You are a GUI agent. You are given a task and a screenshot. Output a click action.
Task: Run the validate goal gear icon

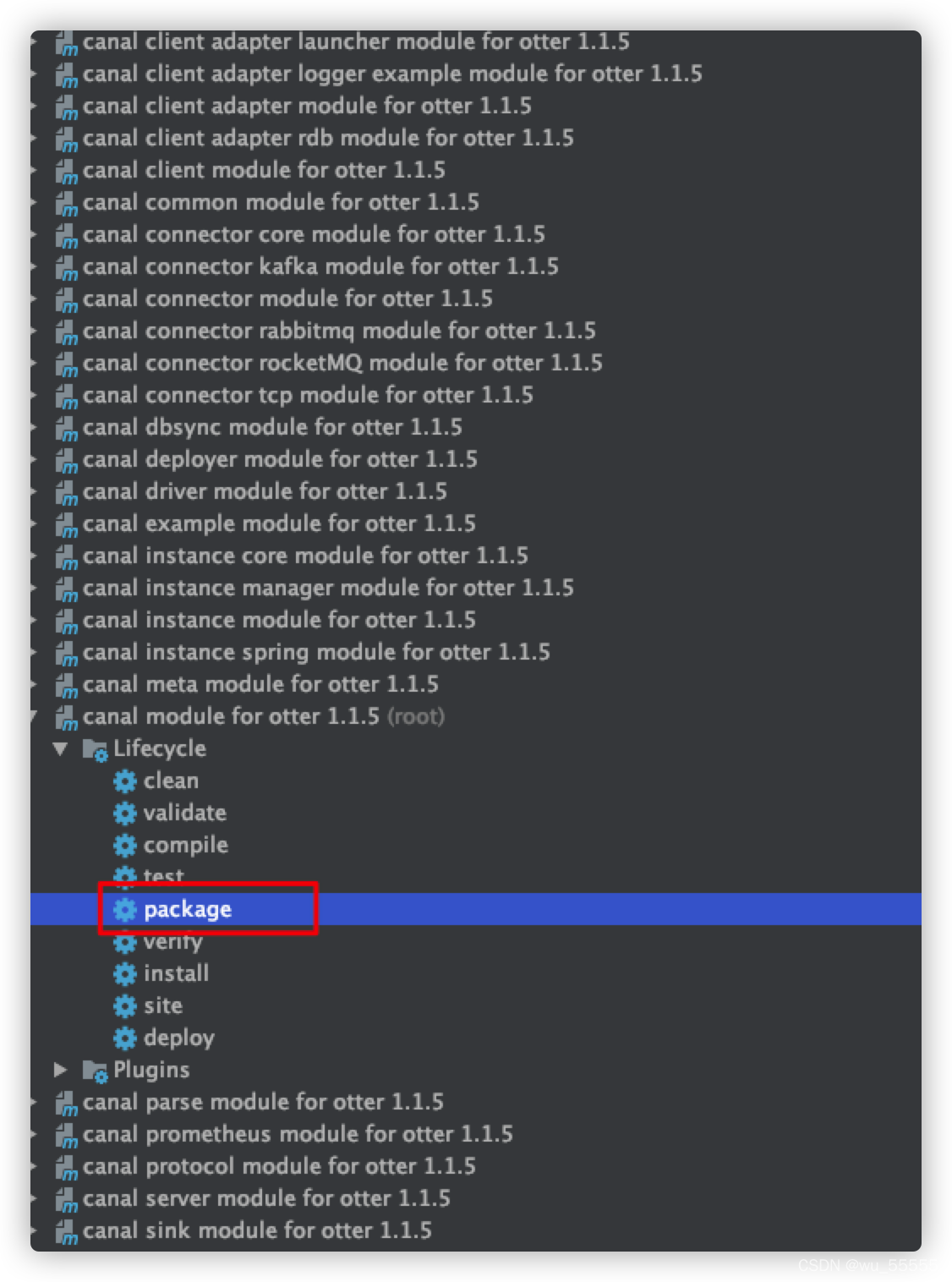tap(123, 813)
